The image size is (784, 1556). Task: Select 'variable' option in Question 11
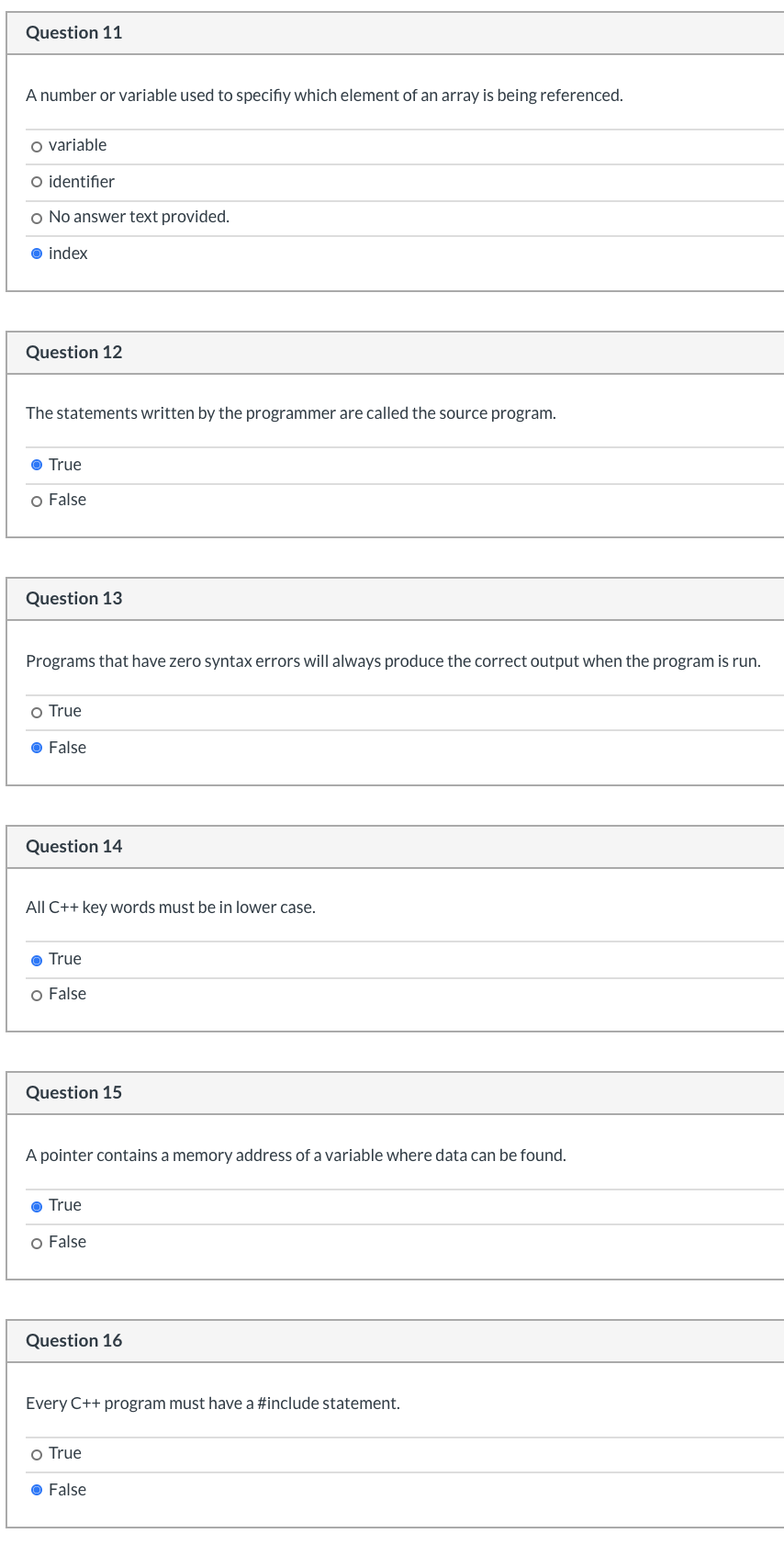click(x=37, y=146)
